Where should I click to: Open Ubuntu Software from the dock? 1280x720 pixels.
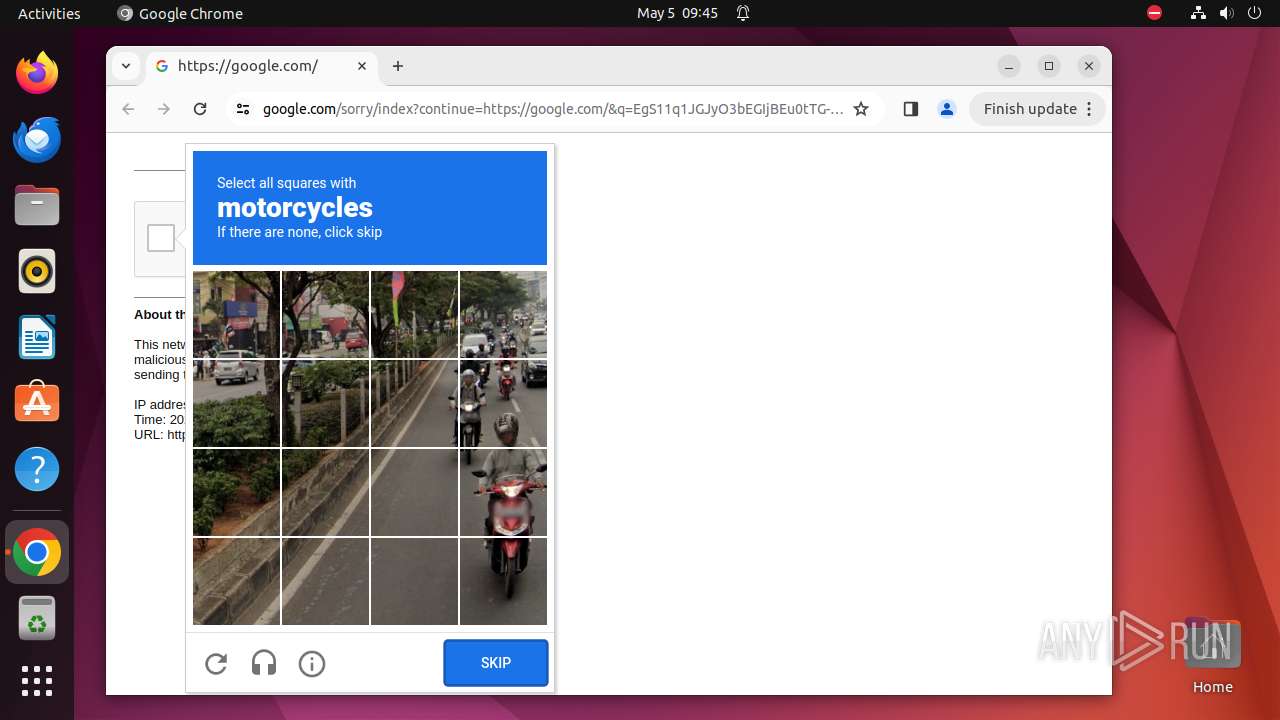pos(37,403)
